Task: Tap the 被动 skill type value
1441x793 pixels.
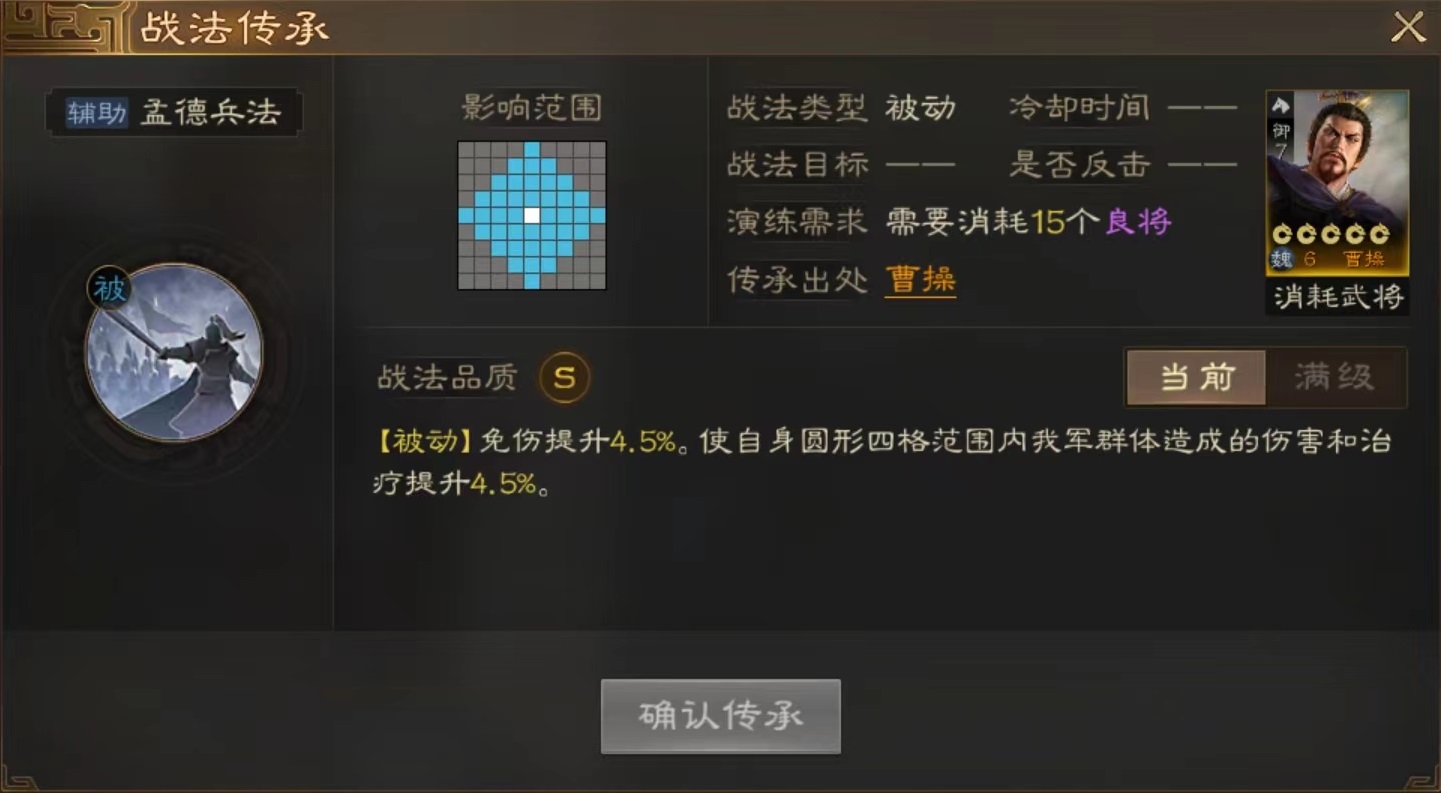Action: coord(920,108)
